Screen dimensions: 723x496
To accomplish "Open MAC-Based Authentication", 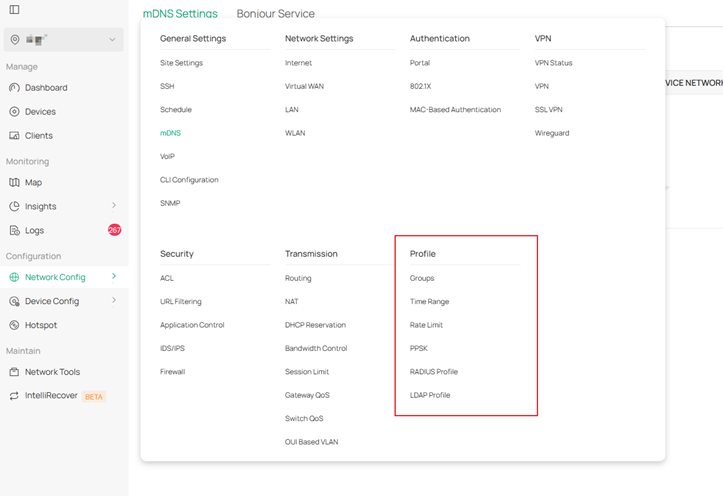I will point(455,110).
